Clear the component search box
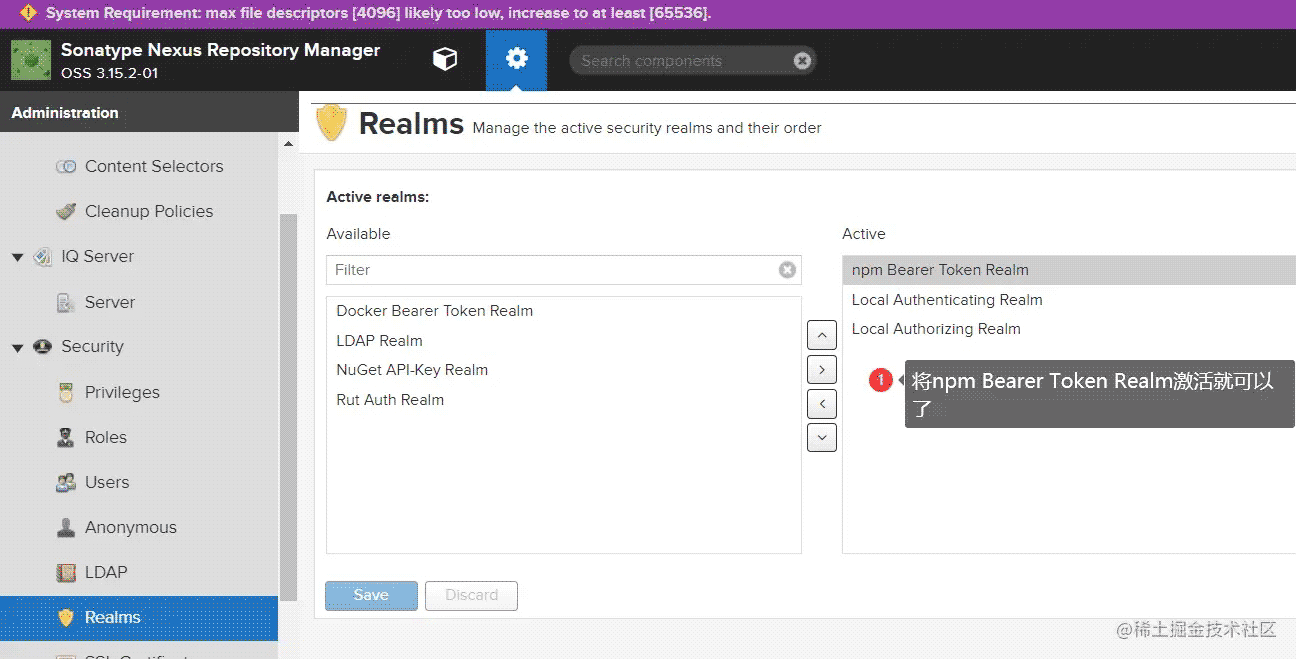This screenshot has width=1296, height=659. coord(802,61)
